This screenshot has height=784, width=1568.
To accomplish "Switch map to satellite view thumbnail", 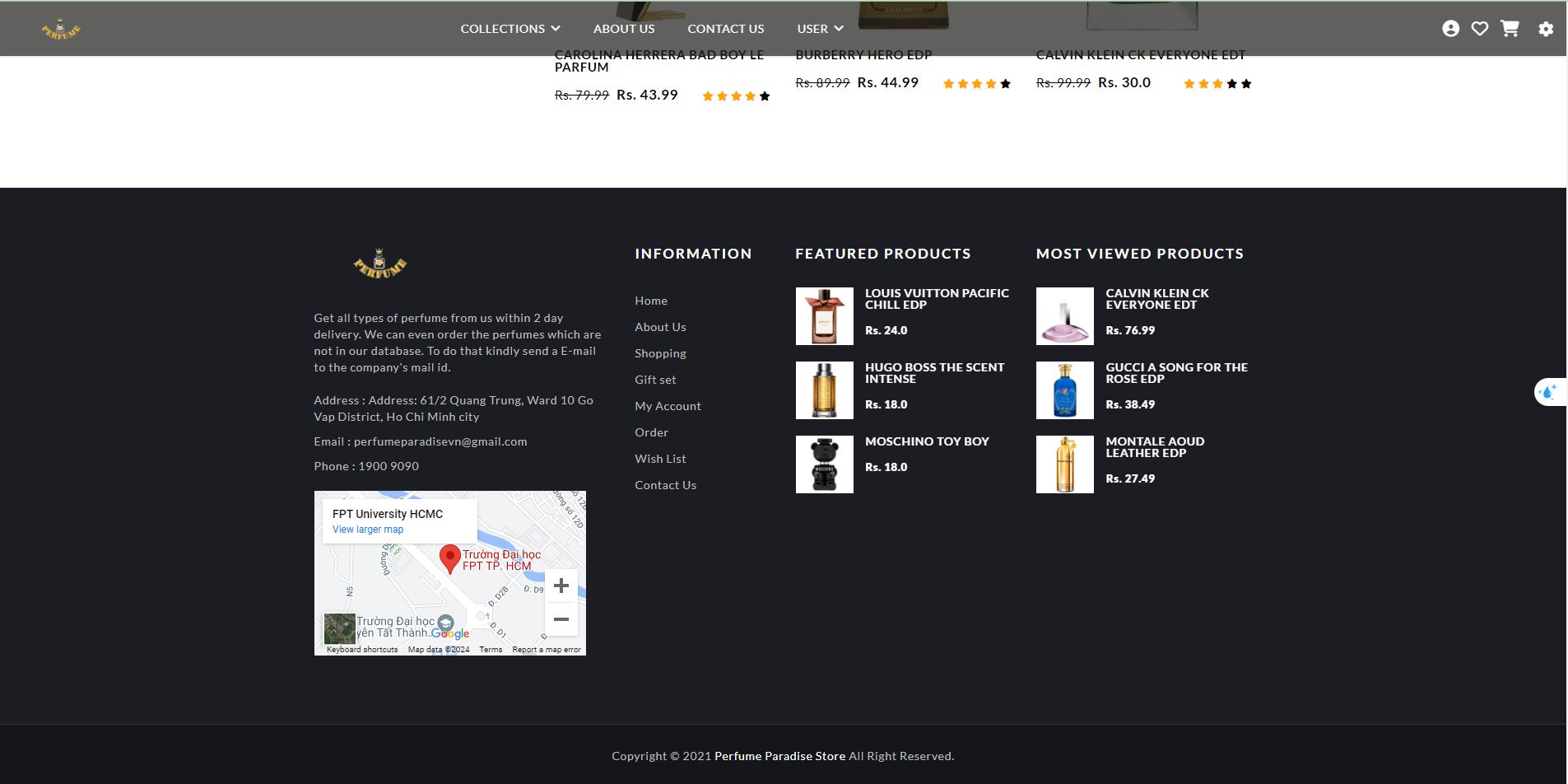I will click(339, 628).
